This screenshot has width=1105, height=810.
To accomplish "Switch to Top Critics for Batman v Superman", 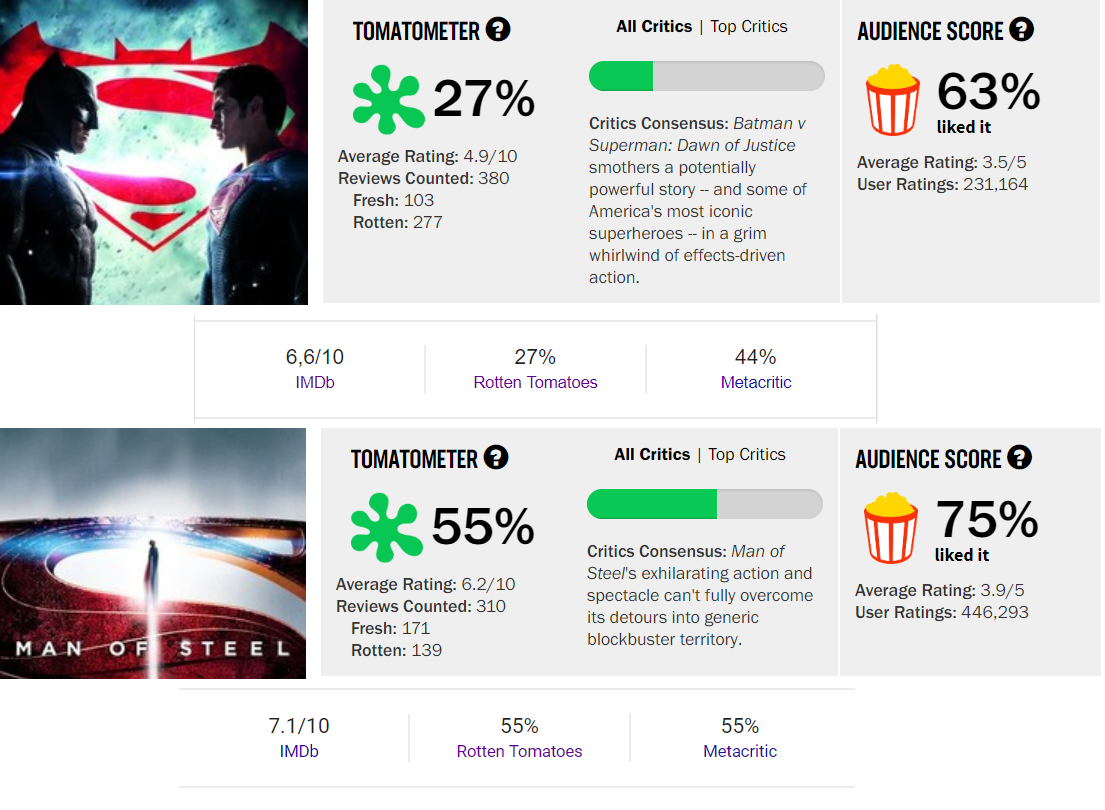I will coord(748,27).
